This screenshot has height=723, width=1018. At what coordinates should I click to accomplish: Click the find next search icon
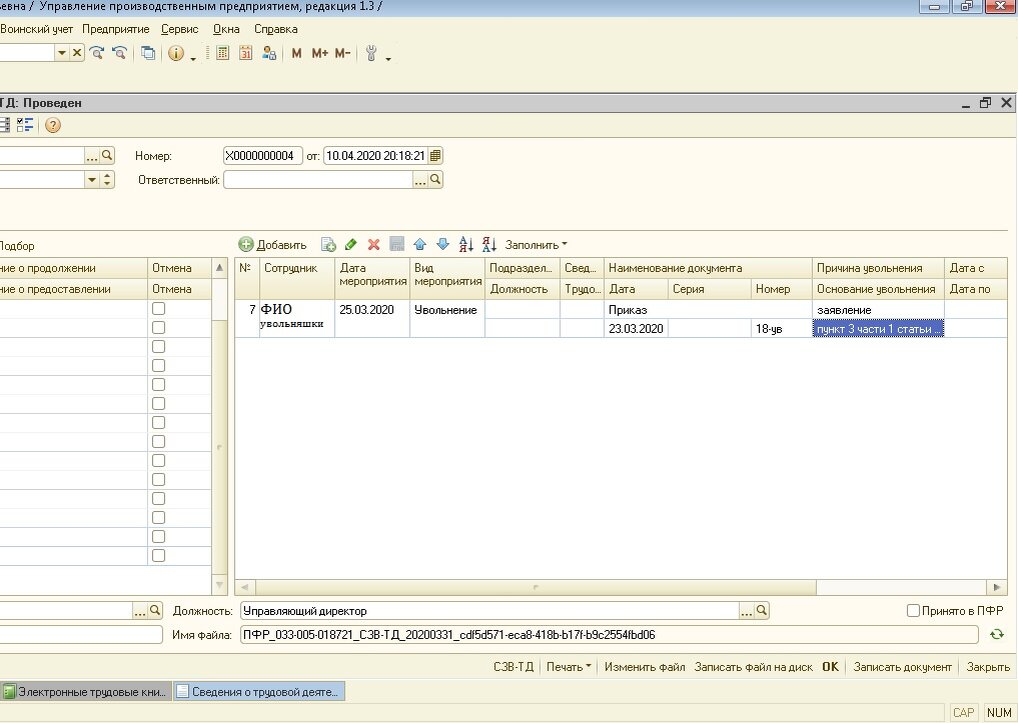tap(97, 53)
